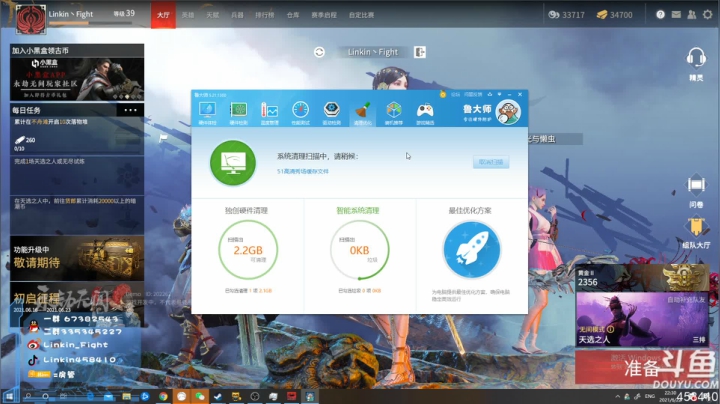
Task: Click the Ludashi mascot avatar
Action: pyautogui.click(x=508, y=112)
